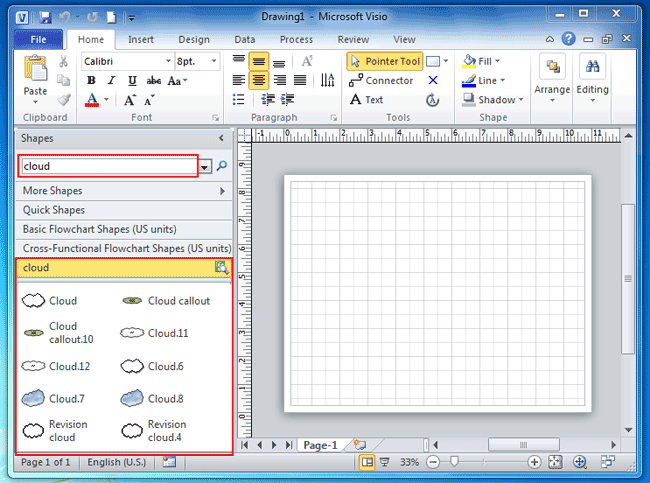The image size is (650, 483).
Task: Switch to the Insert tab
Action: point(141,39)
